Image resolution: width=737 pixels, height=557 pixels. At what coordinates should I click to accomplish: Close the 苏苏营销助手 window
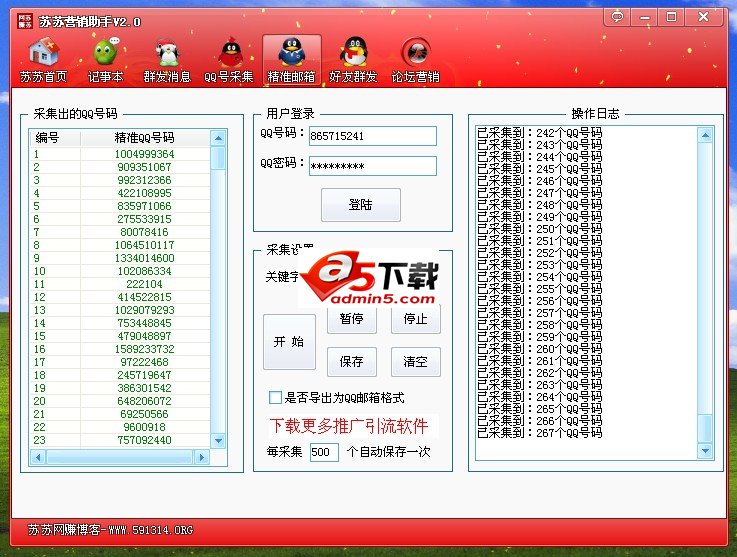pyautogui.click(x=704, y=17)
